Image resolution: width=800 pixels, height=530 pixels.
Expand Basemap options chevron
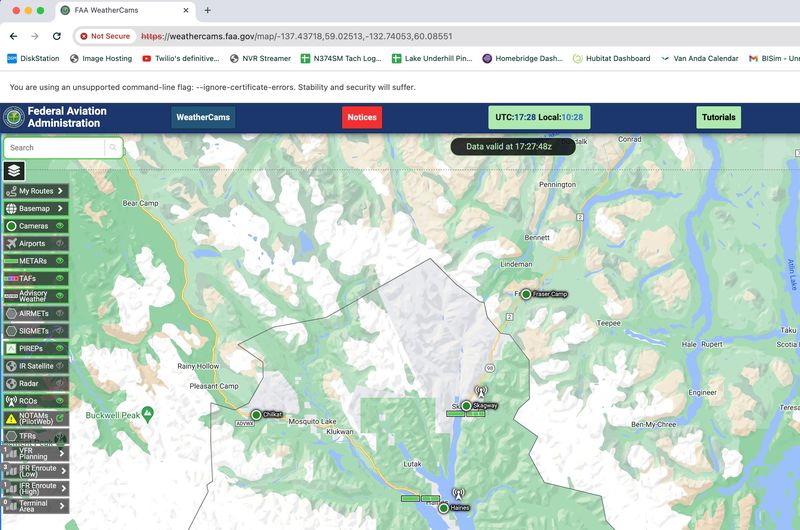click(x=60, y=209)
